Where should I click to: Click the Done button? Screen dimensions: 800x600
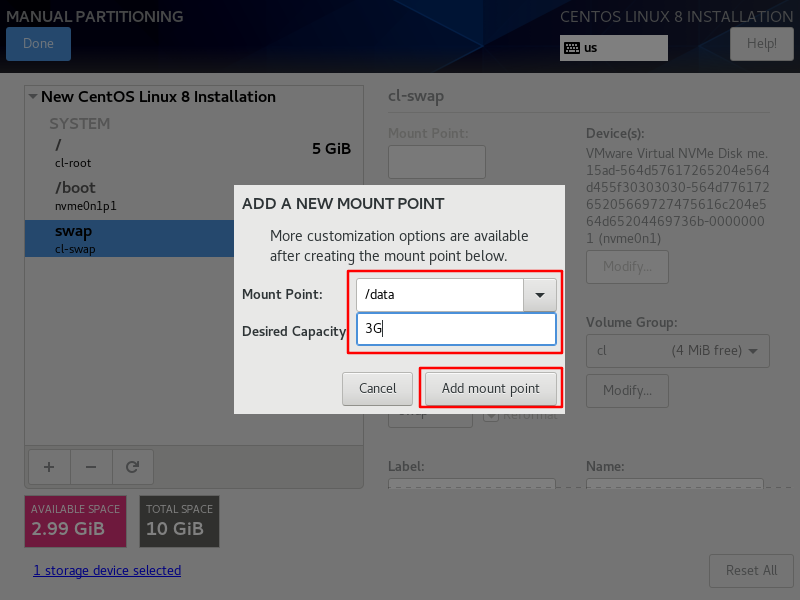(x=38, y=43)
